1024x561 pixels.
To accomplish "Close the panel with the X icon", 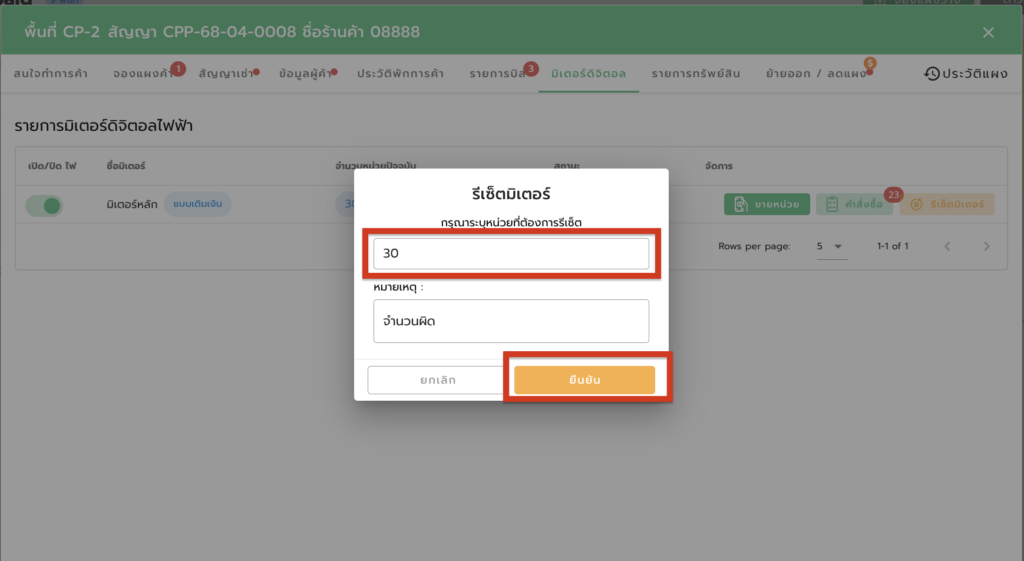I will point(988,32).
